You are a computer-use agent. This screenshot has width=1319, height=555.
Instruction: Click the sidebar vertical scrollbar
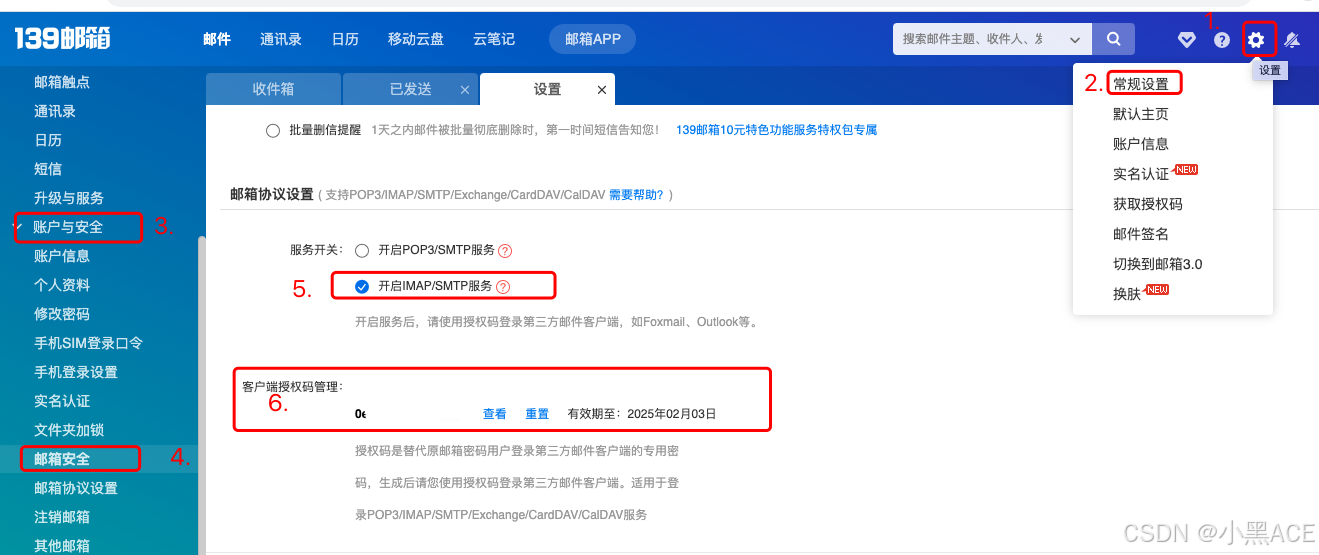pyautogui.click(x=202, y=395)
